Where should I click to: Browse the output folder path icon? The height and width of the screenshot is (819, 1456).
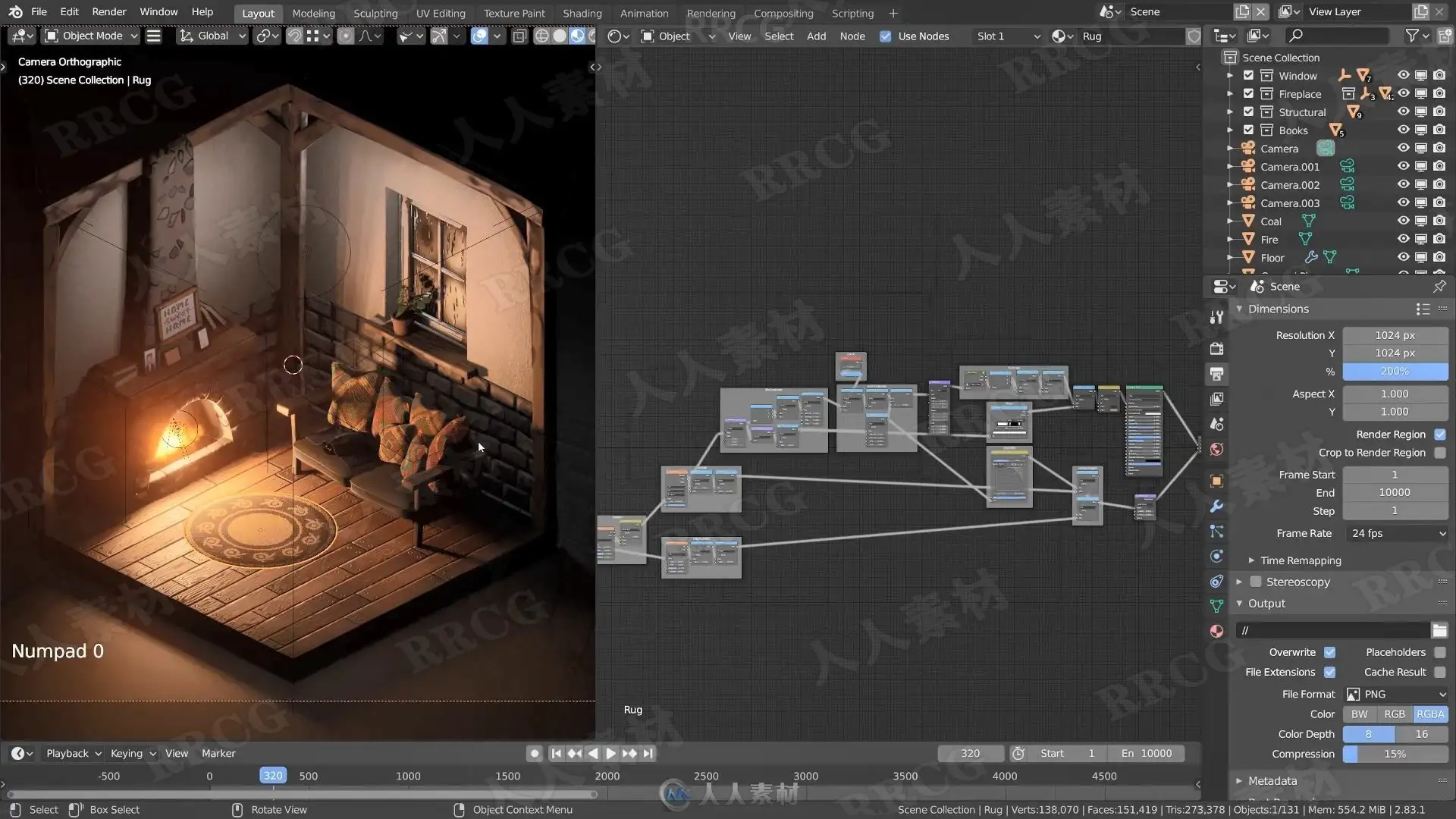[1439, 630]
